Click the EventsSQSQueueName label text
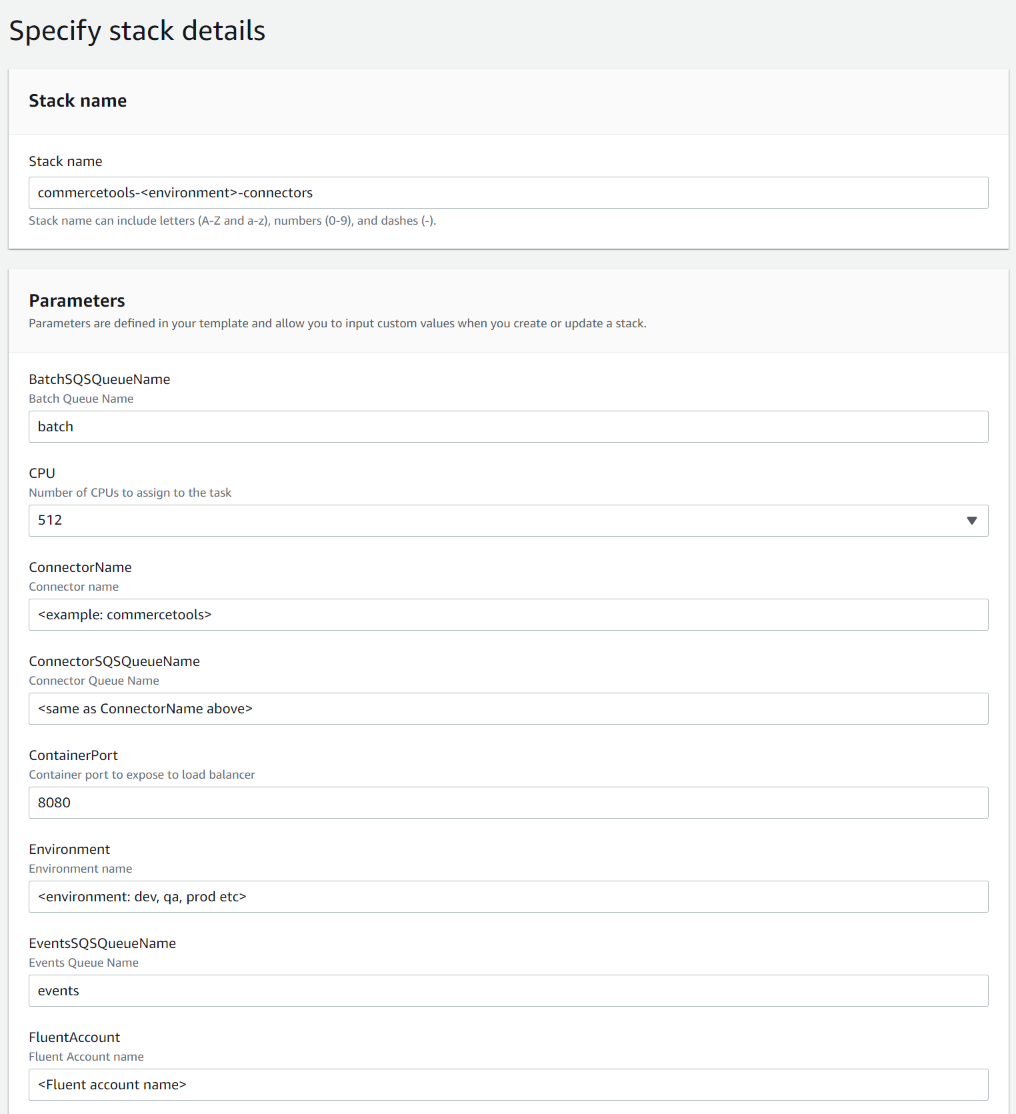The image size is (1016, 1114). coord(102,944)
